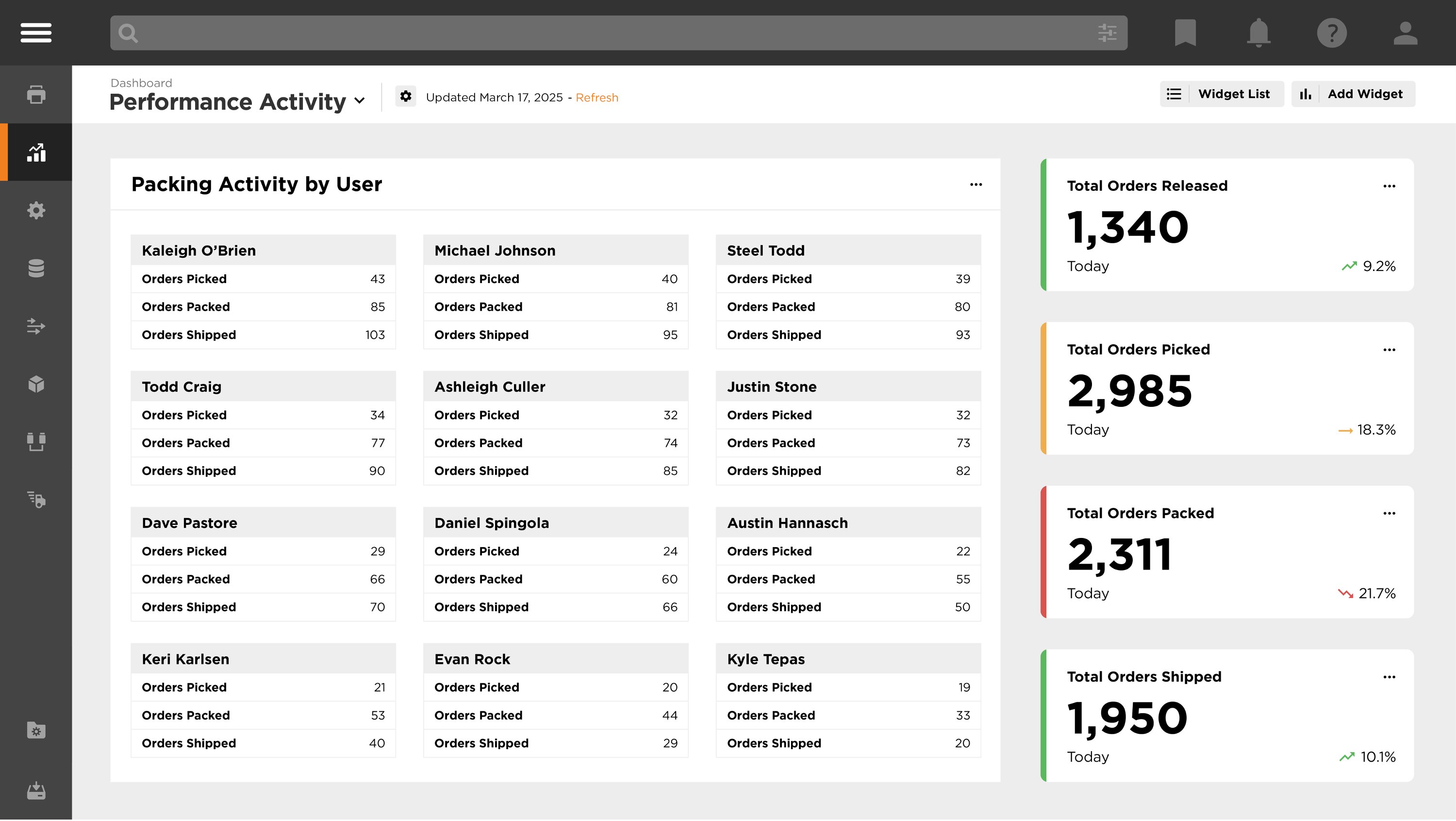This screenshot has height=821, width=1456.
Task: Open Total Orders Packed widget options
Action: pyautogui.click(x=1389, y=513)
